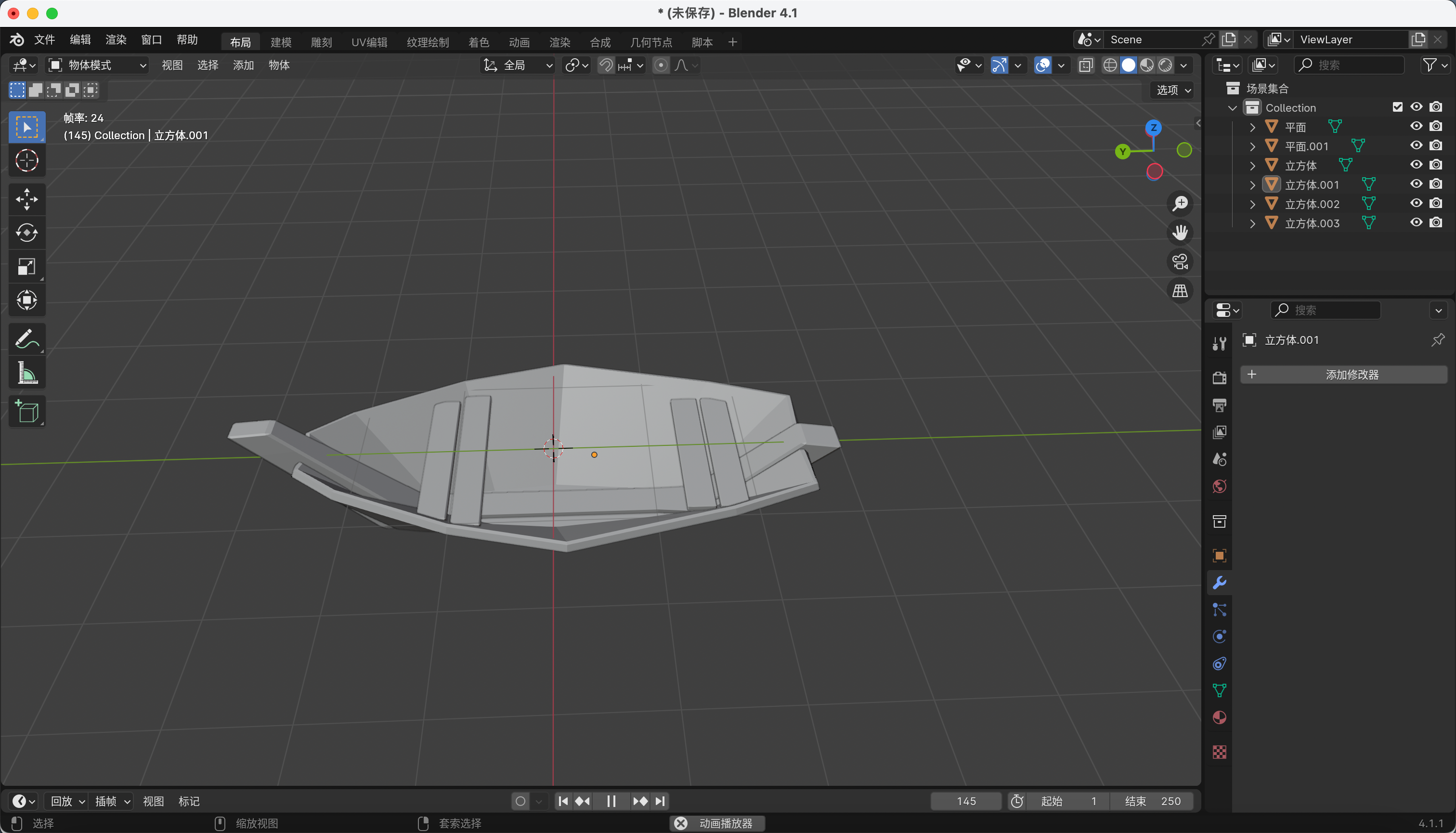
Task: Hide 立方体.002 with its eye icon
Action: coord(1416,204)
